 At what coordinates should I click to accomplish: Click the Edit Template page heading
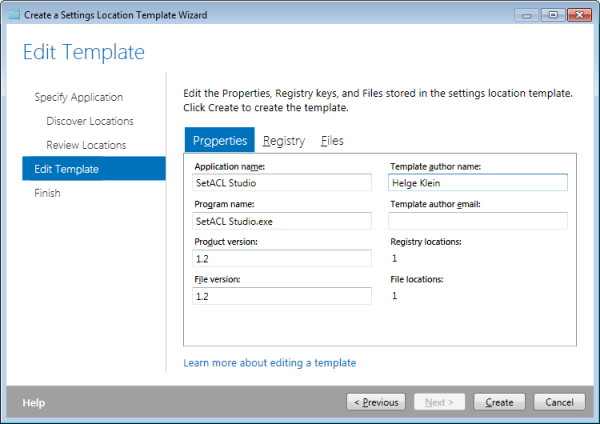coord(84,52)
